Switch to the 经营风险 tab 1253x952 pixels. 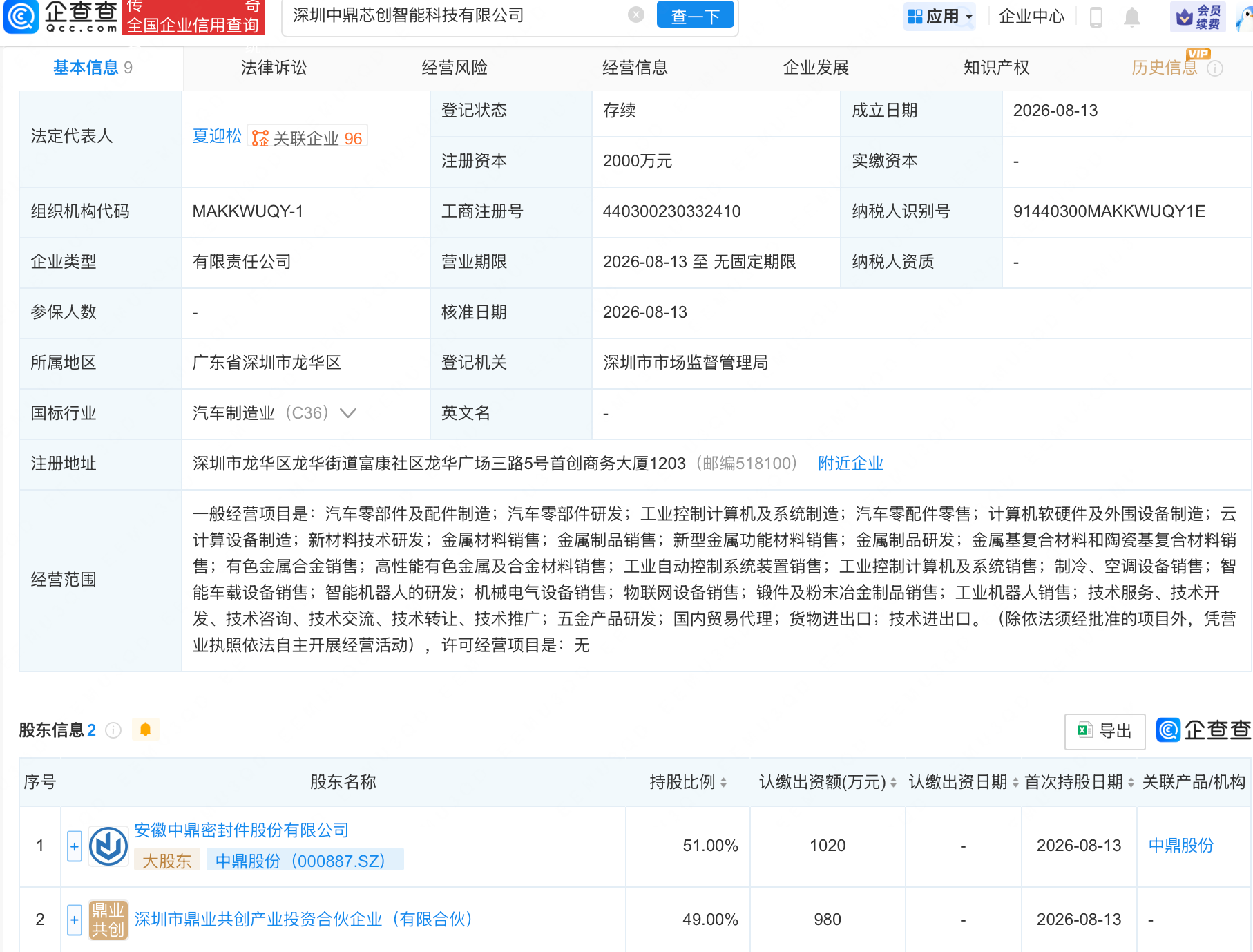pos(455,68)
